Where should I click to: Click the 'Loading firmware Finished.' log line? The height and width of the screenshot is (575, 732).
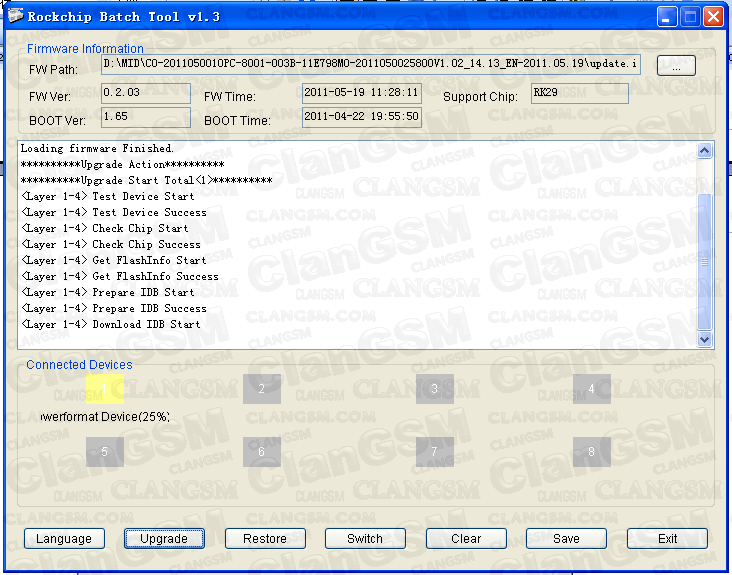coord(97,148)
